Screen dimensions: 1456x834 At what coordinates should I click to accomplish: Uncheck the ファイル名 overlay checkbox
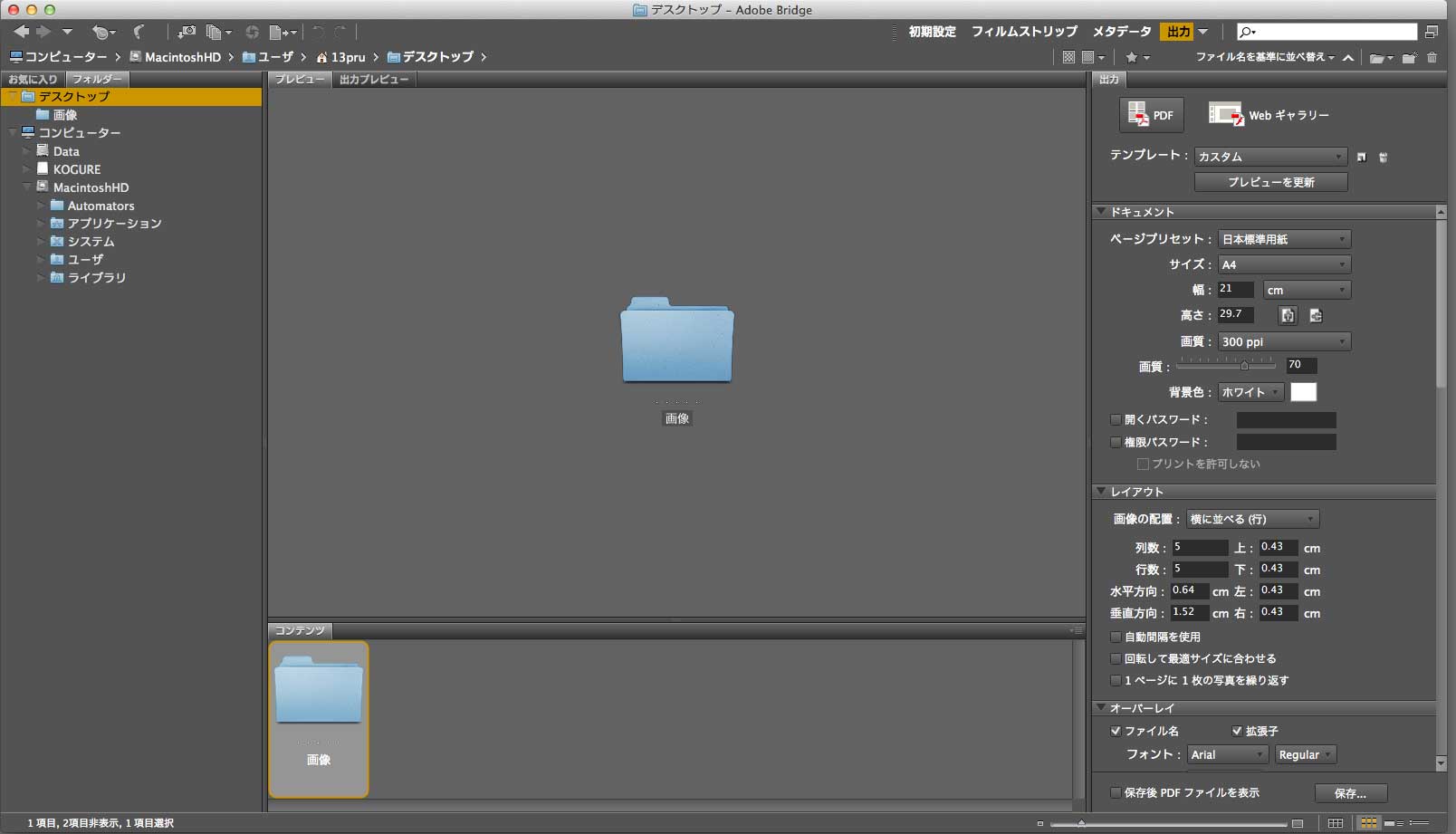1116,731
